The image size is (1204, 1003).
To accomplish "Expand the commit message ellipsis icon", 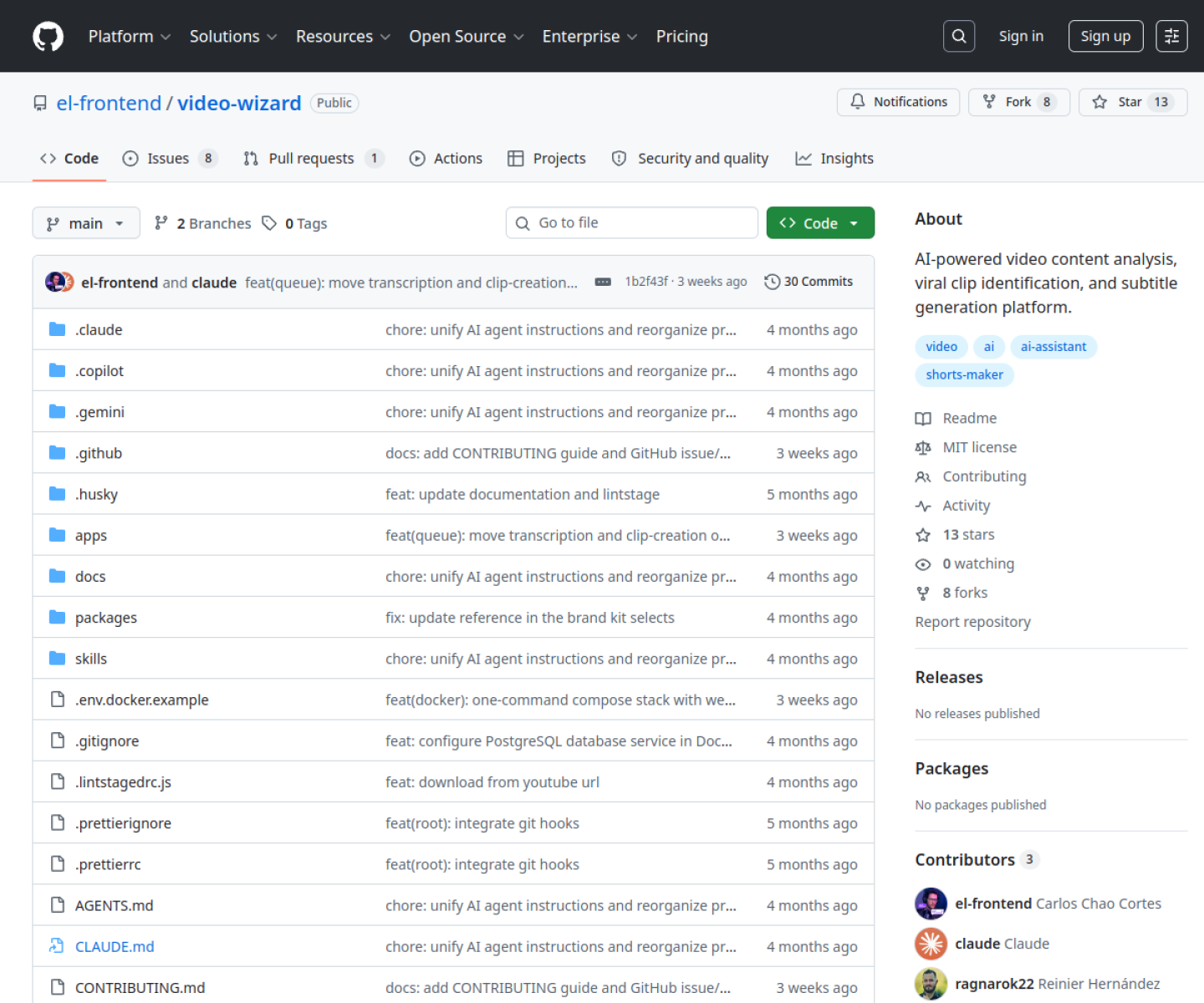I will (603, 283).
